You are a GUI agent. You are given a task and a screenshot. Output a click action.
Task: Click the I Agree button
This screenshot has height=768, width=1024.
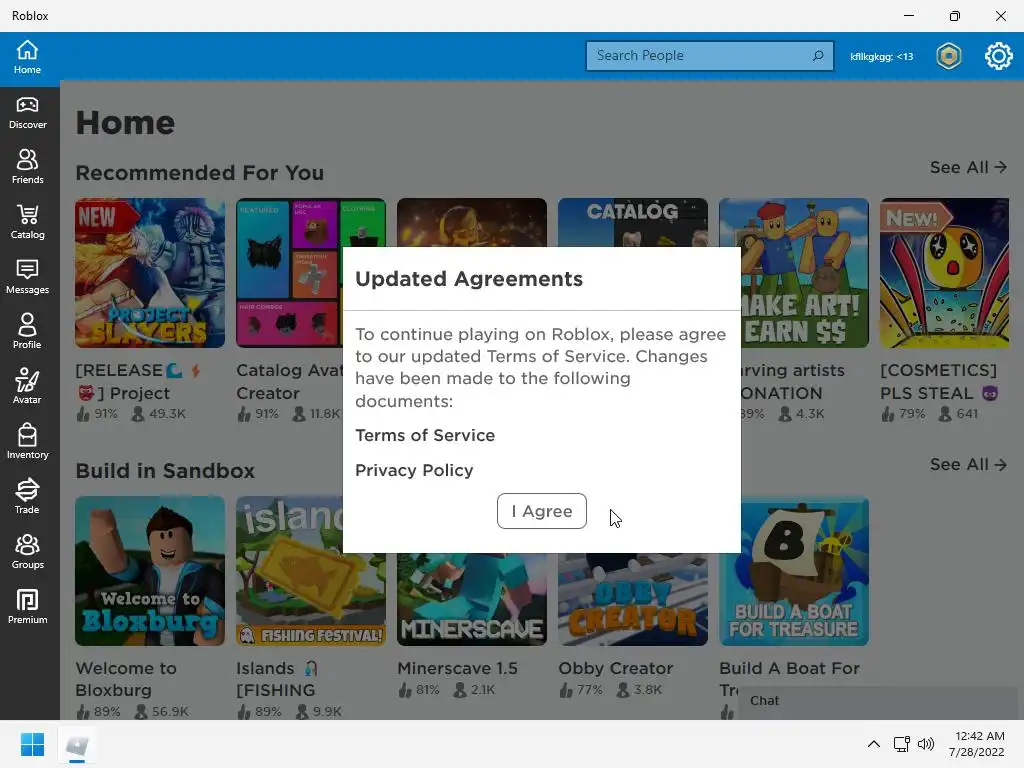542,511
